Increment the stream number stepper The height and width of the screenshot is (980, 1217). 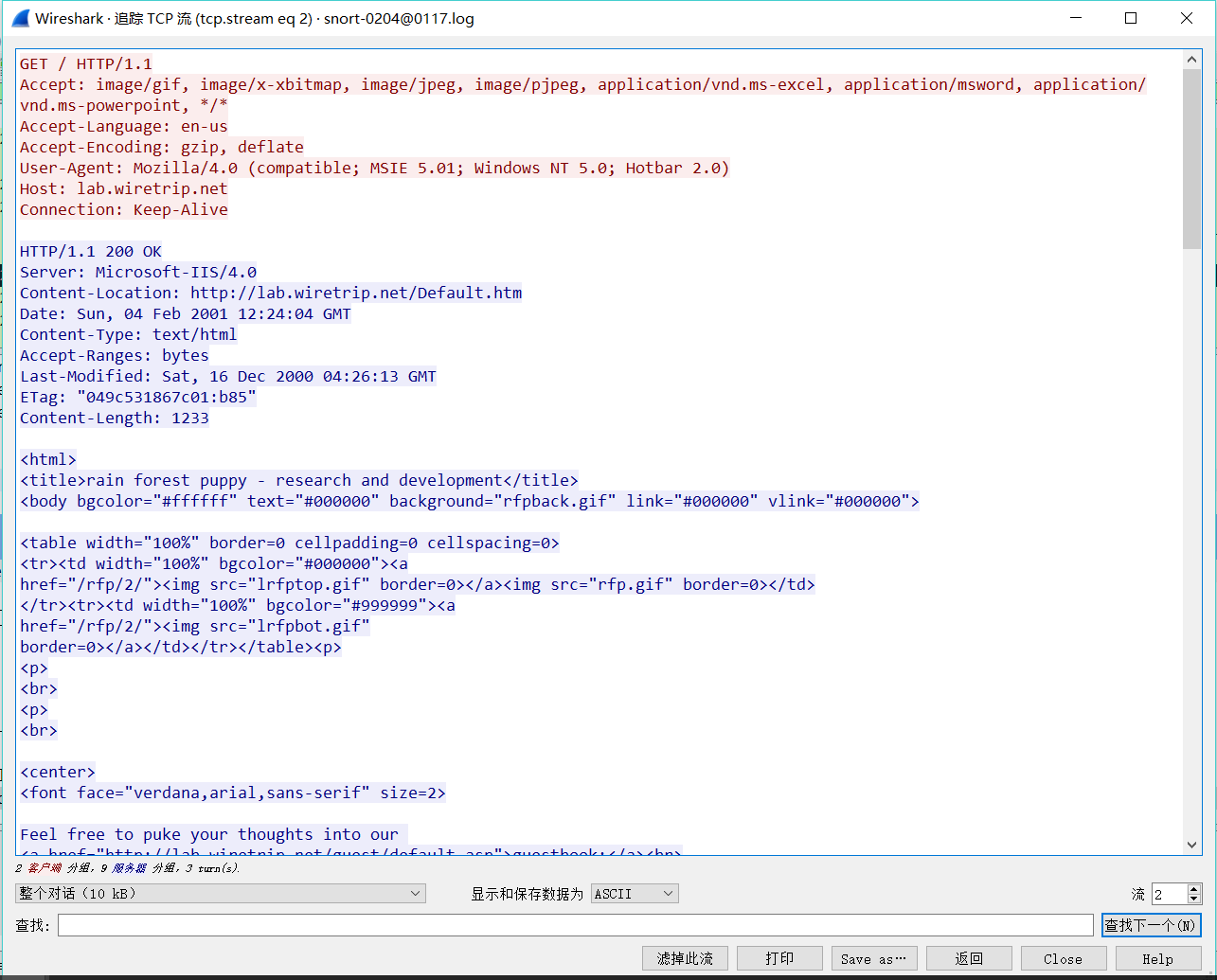pos(1193,889)
